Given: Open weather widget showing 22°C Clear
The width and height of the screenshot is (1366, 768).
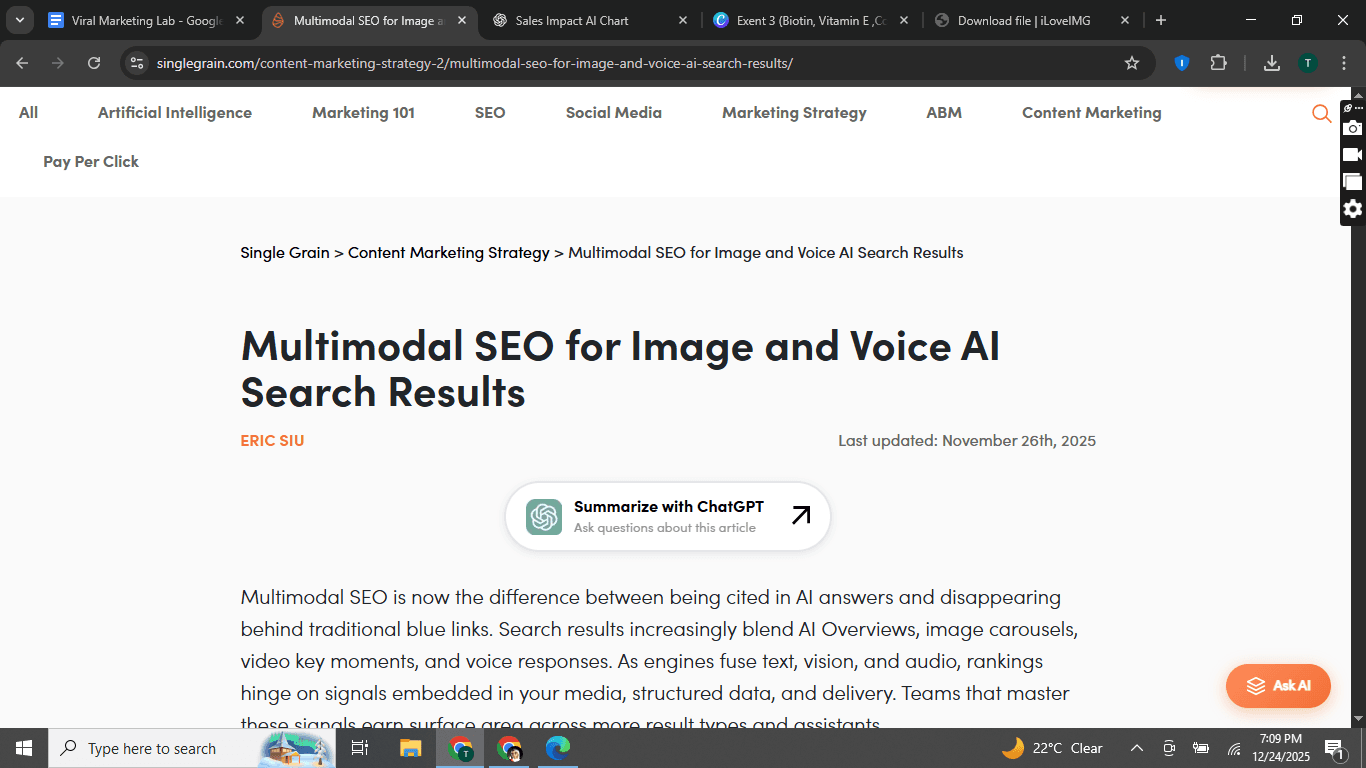Looking at the screenshot, I should (1052, 748).
